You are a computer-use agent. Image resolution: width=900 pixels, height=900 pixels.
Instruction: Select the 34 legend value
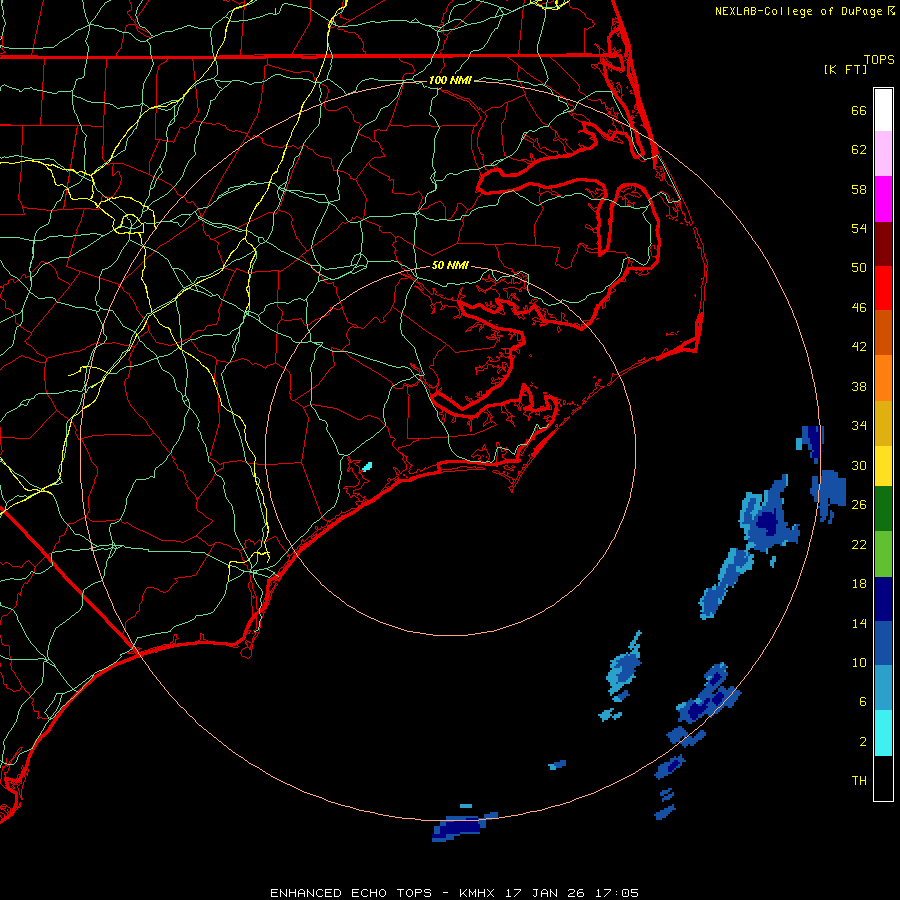[x=859, y=426]
